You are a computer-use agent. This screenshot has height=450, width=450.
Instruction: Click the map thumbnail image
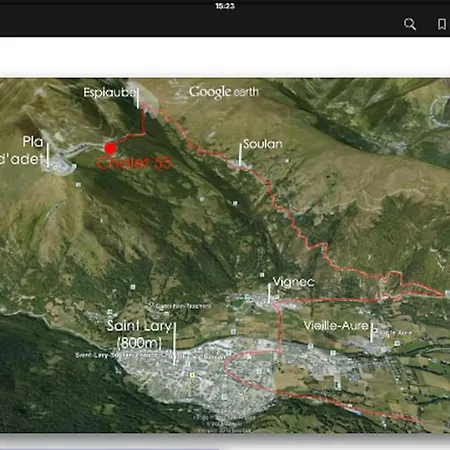225,256
